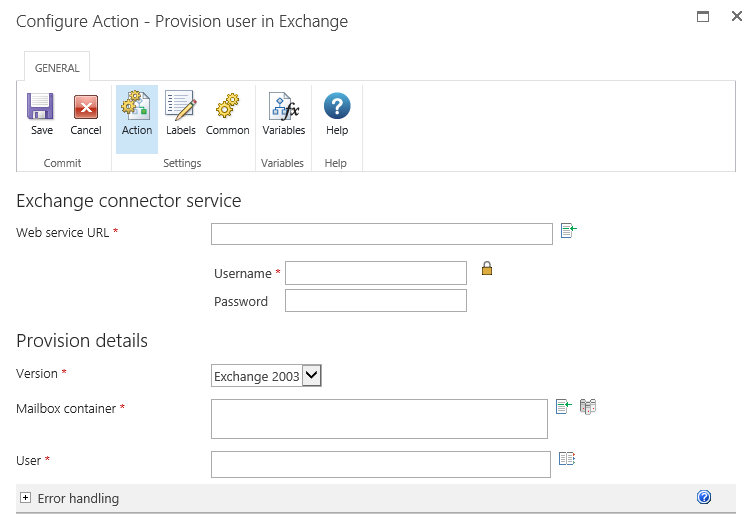Click the Help question mark ribbon icon
Screen dimensions: 750x517
click(x=337, y=108)
